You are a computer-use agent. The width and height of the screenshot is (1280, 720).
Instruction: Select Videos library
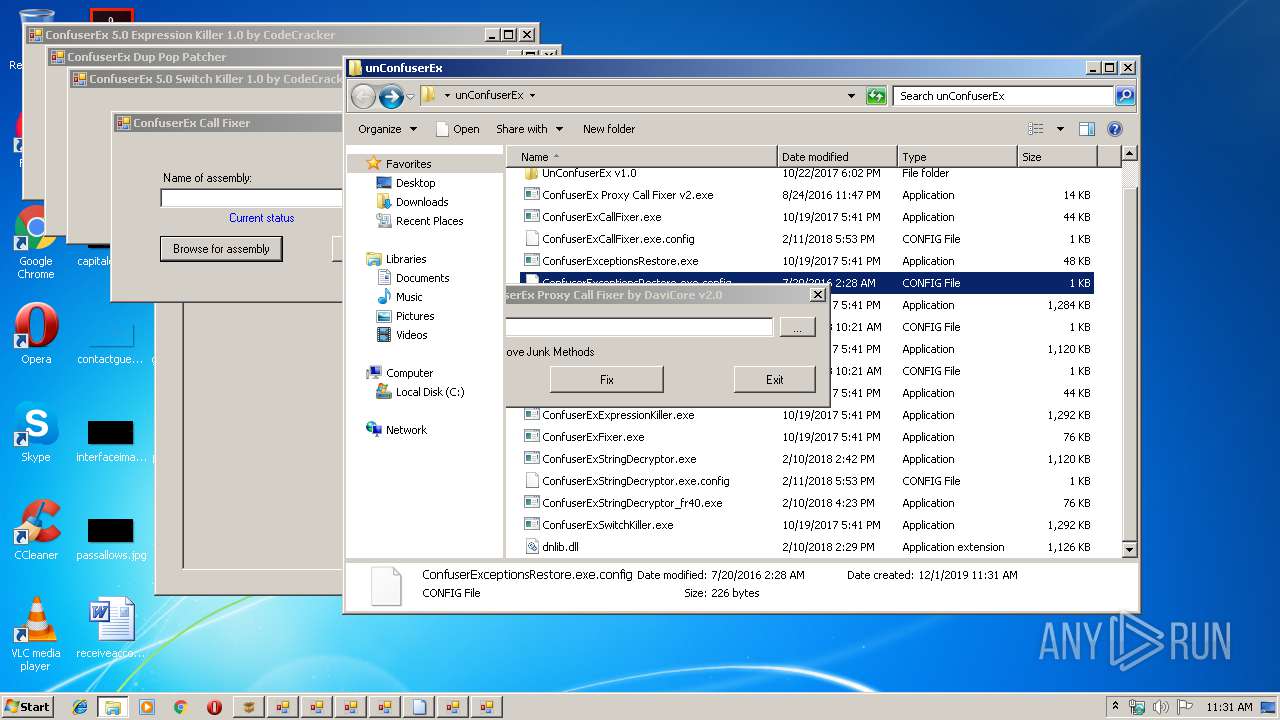(411, 335)
